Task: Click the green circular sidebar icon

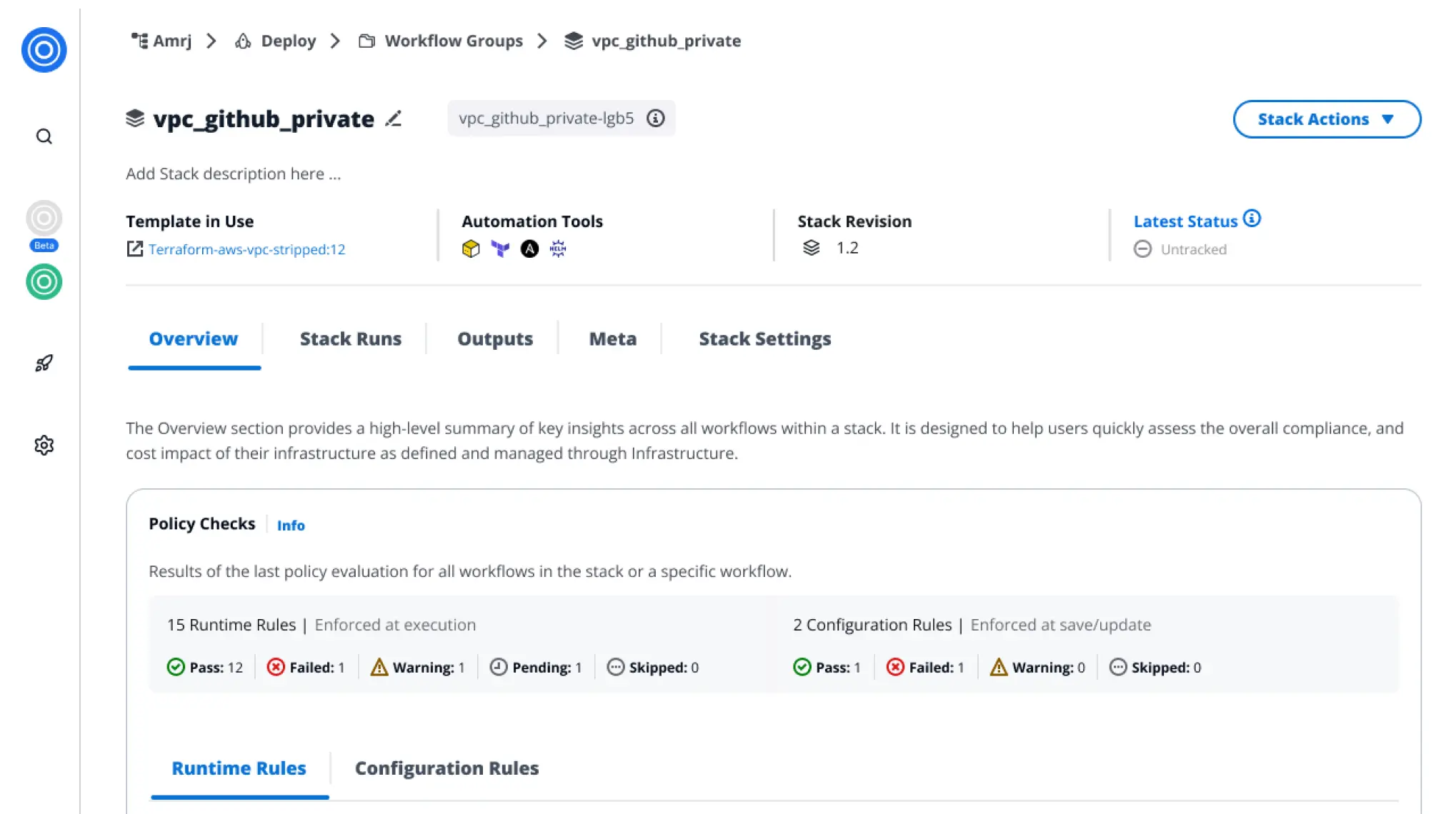Action: (44, 282)
